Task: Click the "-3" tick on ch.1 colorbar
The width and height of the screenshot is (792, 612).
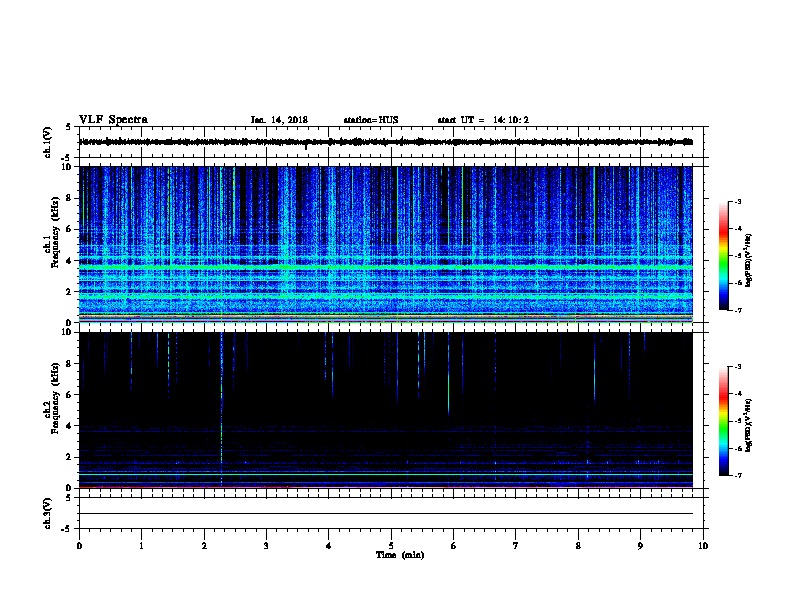Action: pyautogui.click(x=737, y=201)
